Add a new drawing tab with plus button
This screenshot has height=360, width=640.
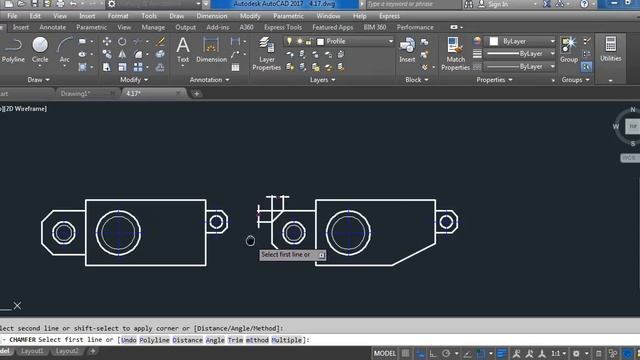pyautogui.click(x=196, y=94)
